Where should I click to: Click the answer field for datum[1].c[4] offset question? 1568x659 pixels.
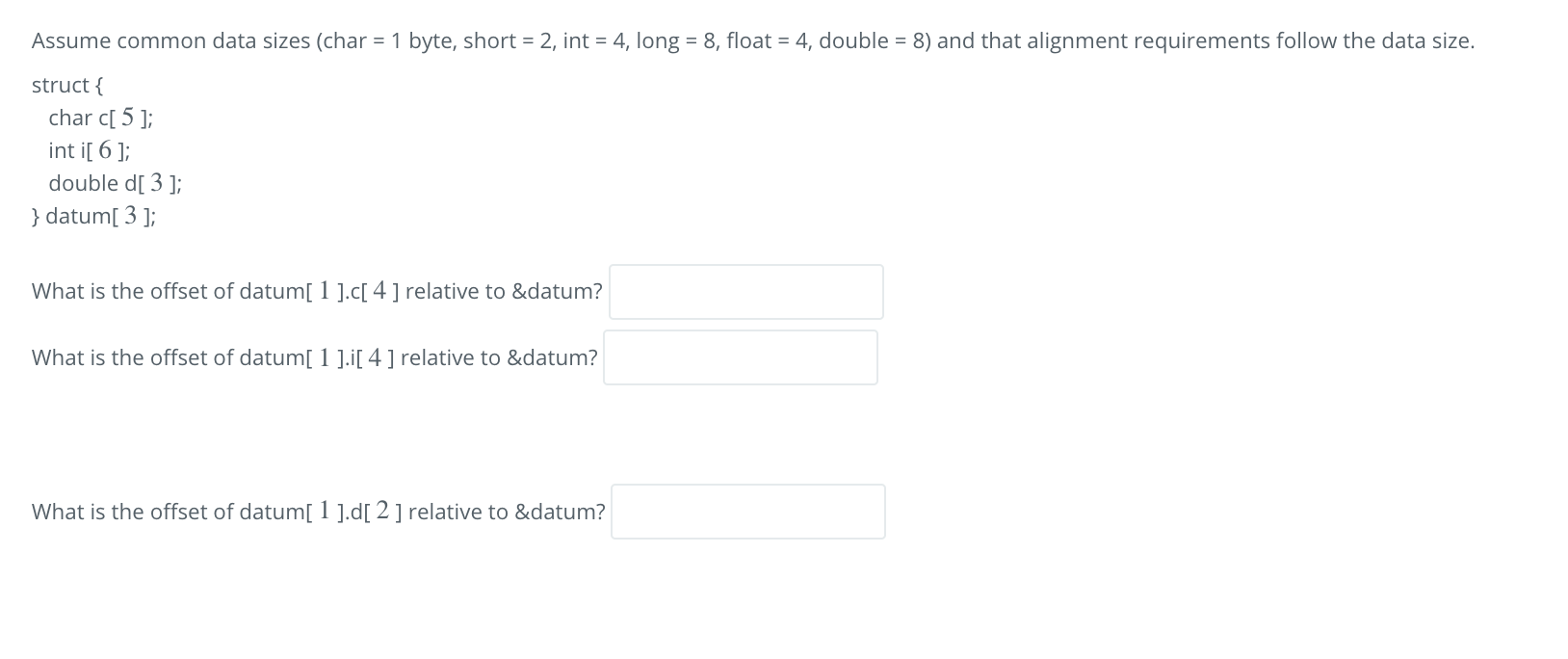(745, 291)
